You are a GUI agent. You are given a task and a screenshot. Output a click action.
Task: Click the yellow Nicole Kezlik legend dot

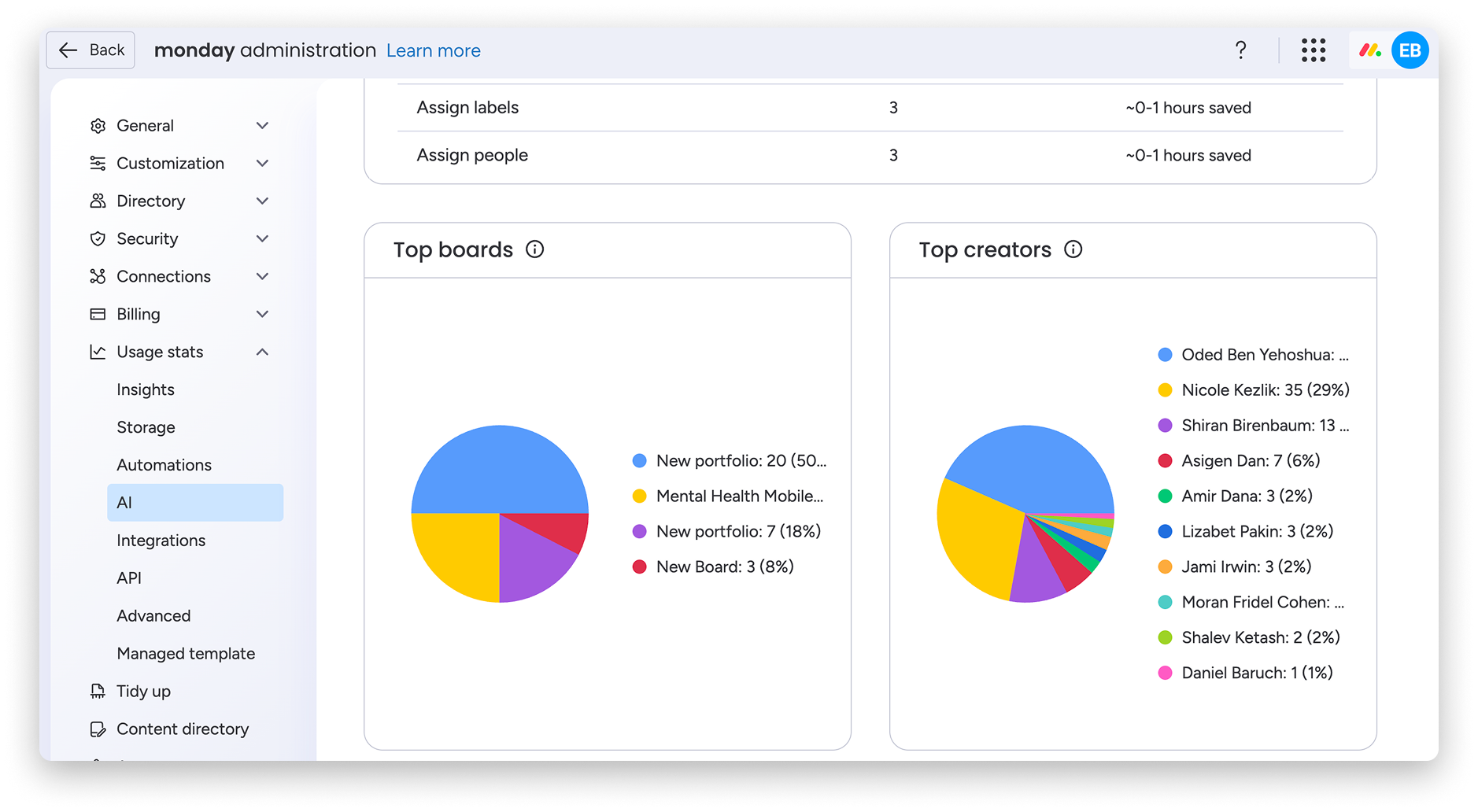1165,390
